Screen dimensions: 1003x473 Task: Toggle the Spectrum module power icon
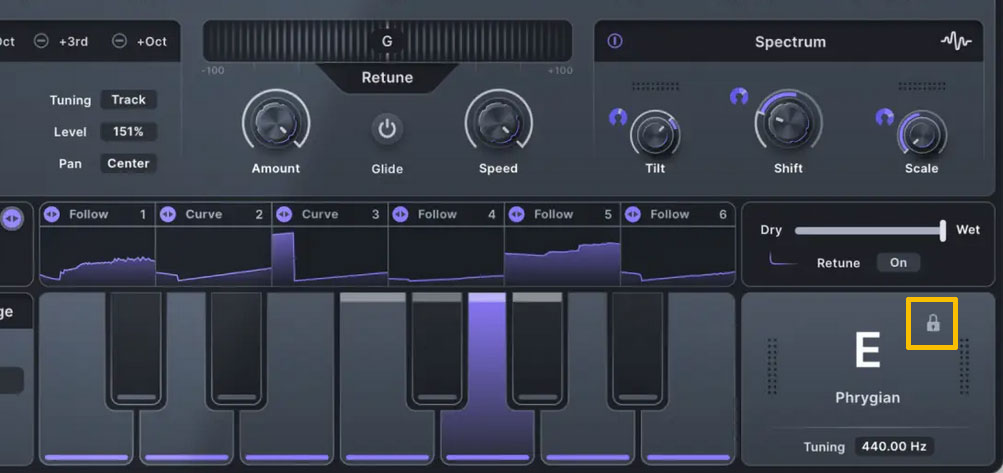[615, 42]
